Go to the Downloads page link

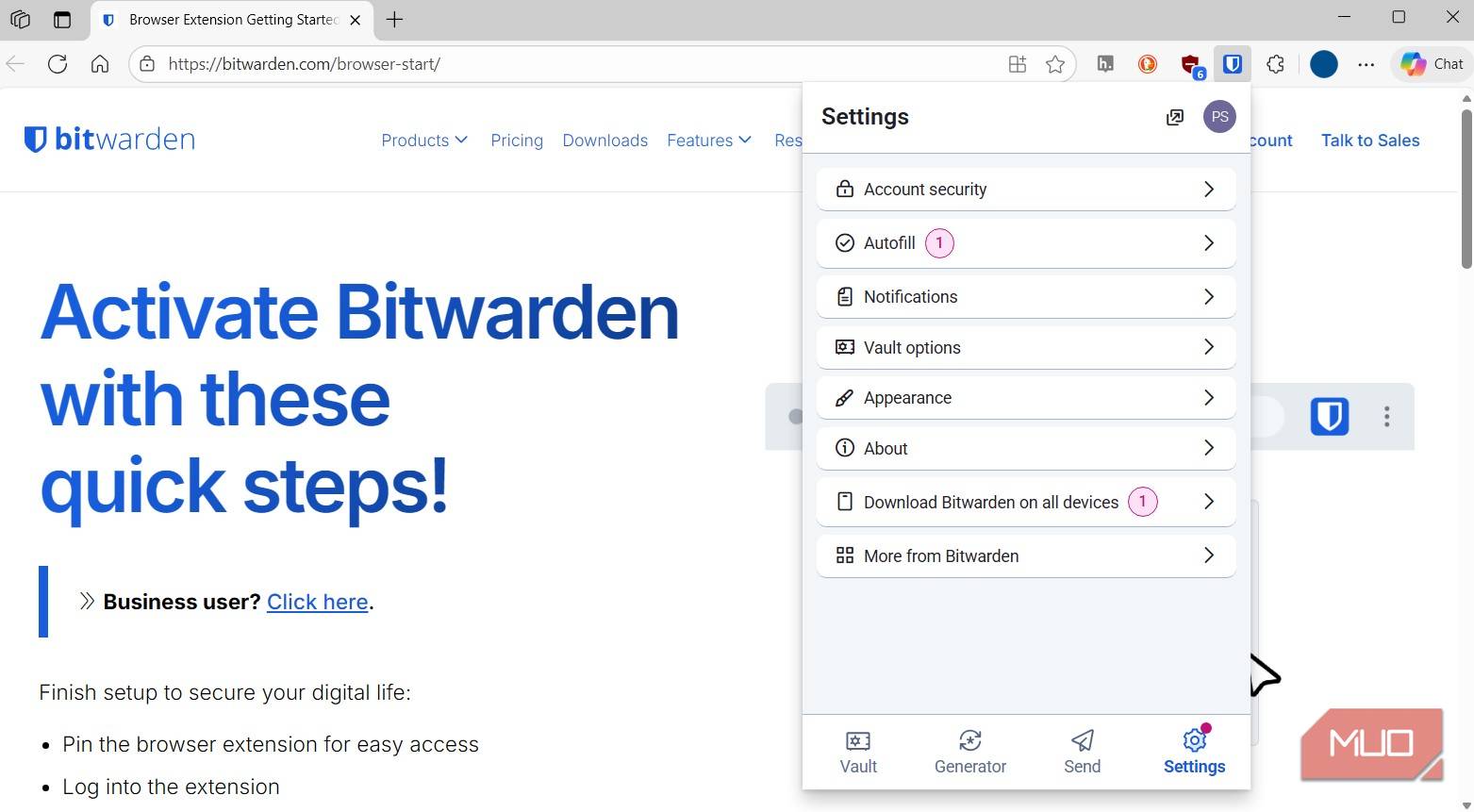point(605,141)
